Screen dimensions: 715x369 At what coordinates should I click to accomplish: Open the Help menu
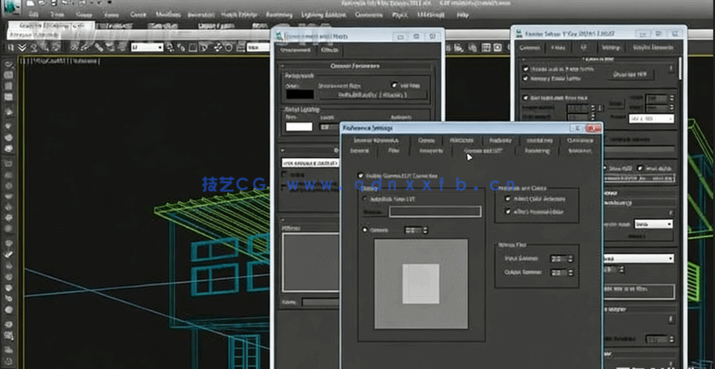[x=462, y=15]
